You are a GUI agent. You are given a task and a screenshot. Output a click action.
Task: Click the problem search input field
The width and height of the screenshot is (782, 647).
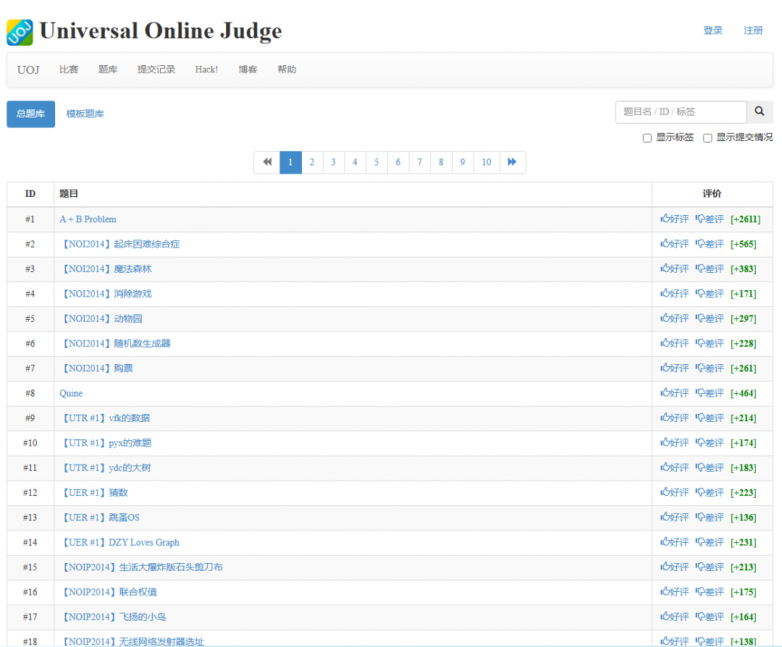pyautogui.click(x=680, y=112)
